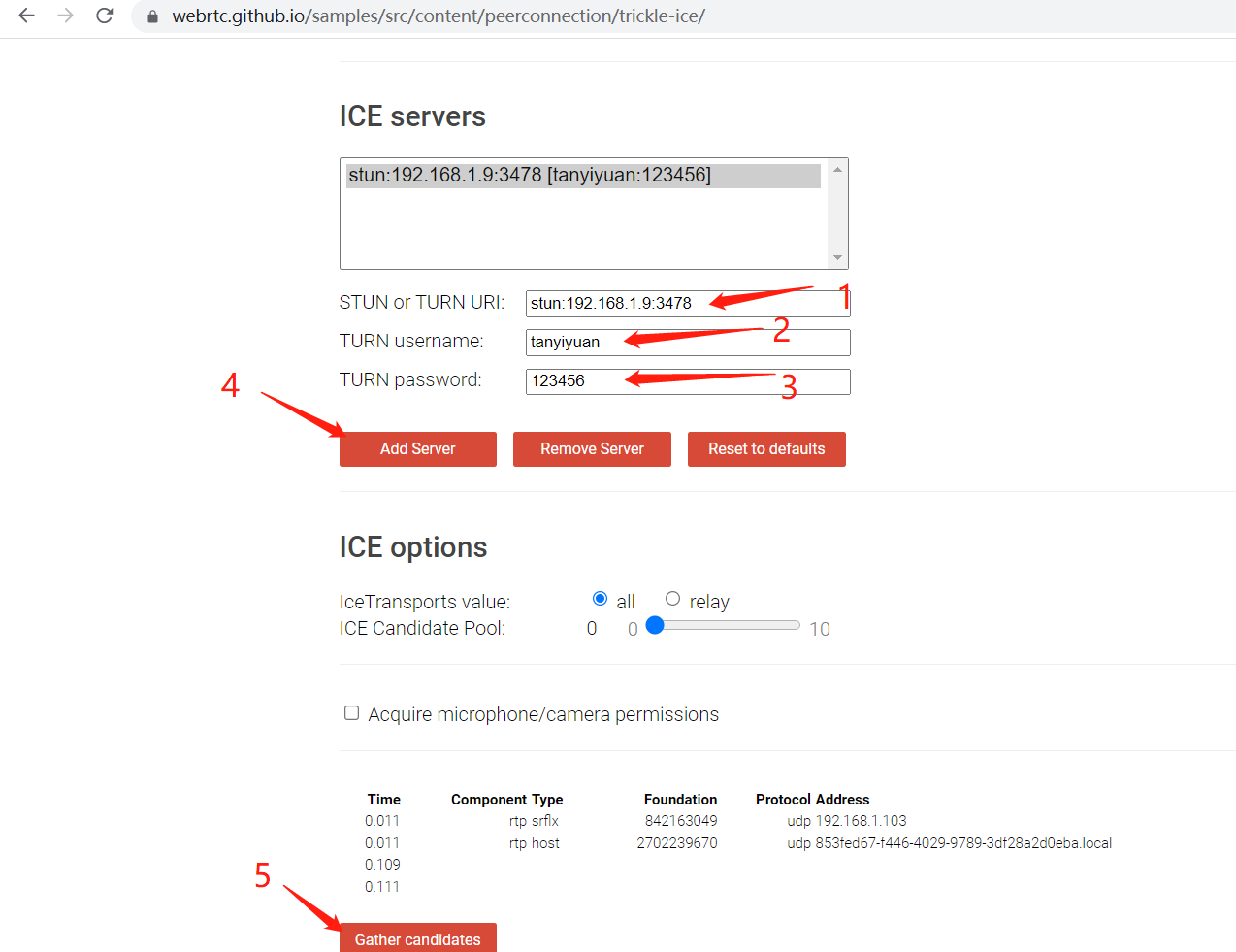Click the browser address bar URL
This screenshot has width=1236, height=952.
click(x=437, y=16)
